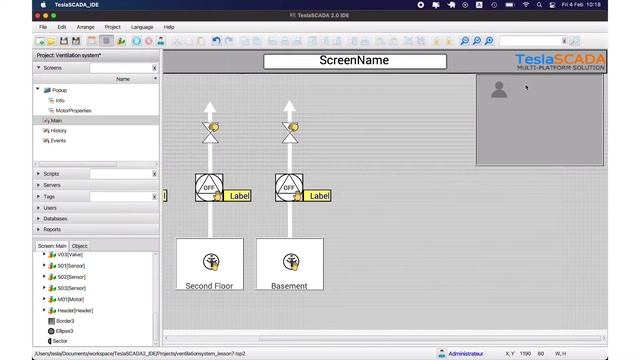Expand the Servers section
This screenshot has width=640, height=360.
pos(38,185)
